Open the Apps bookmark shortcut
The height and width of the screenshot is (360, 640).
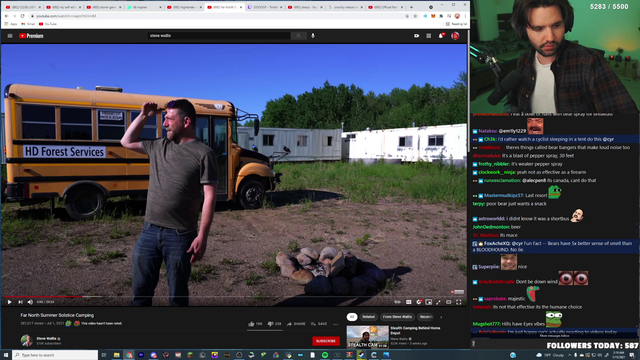pyautogui.click(x=11, y=24)
